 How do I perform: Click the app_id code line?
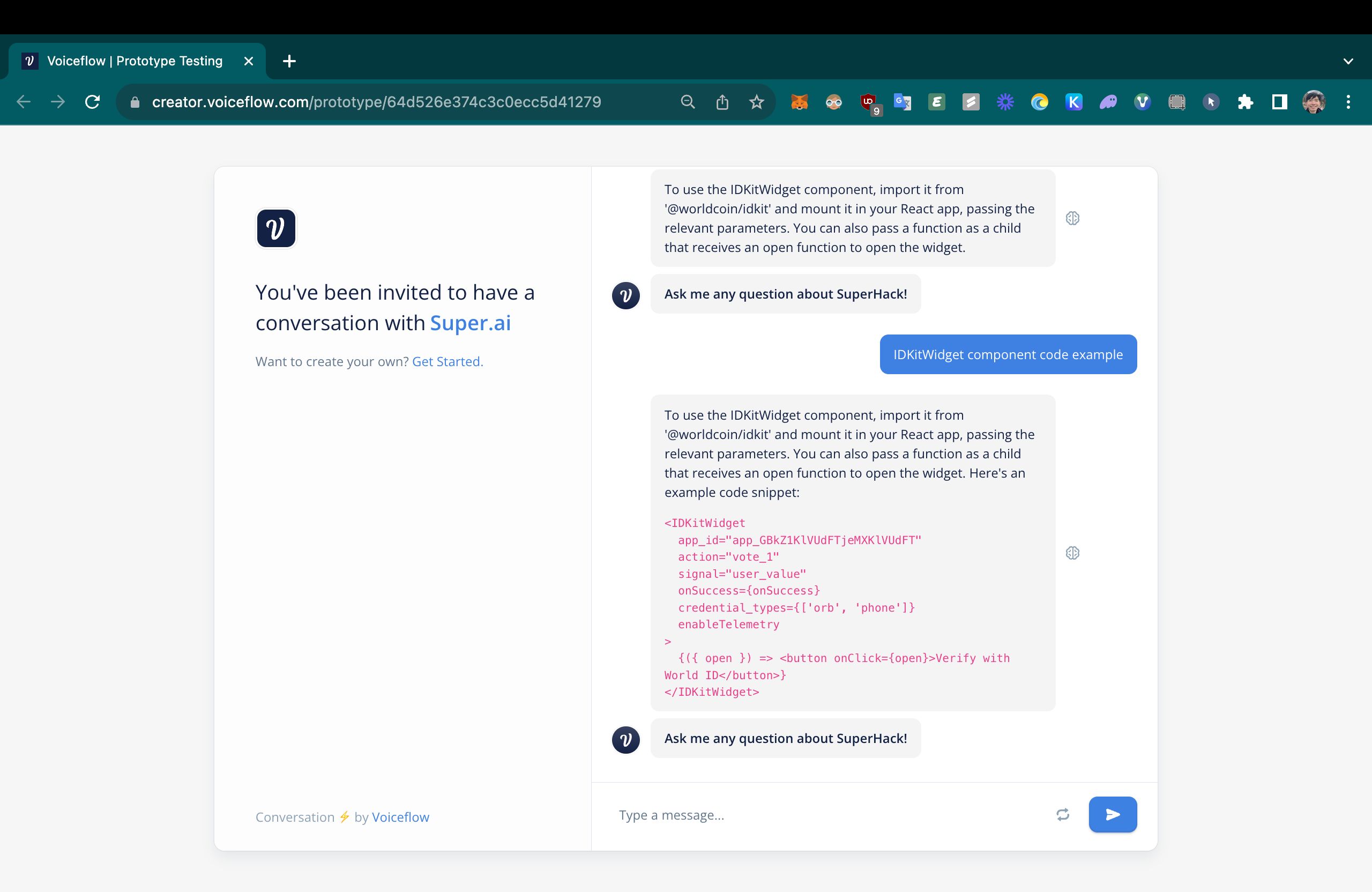tap(799, 540)
